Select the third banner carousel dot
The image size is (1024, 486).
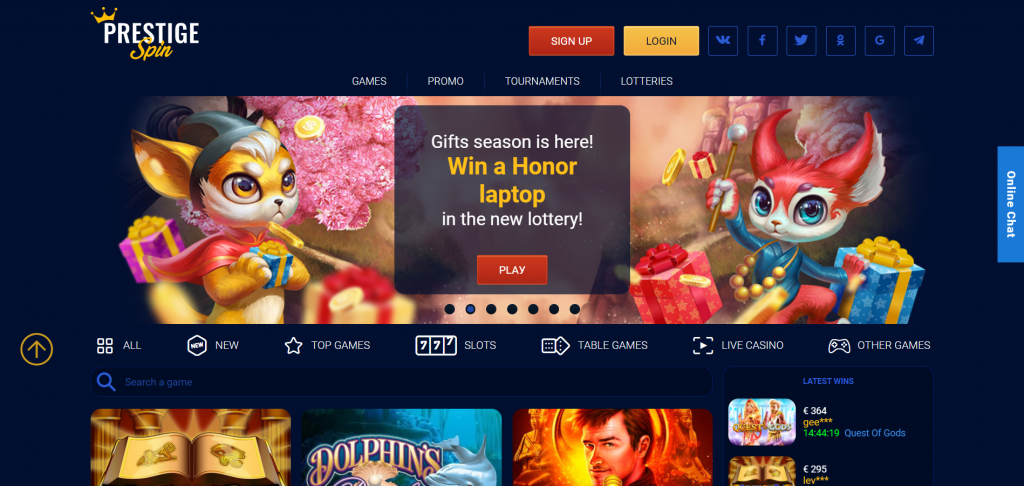coord(491,309)
